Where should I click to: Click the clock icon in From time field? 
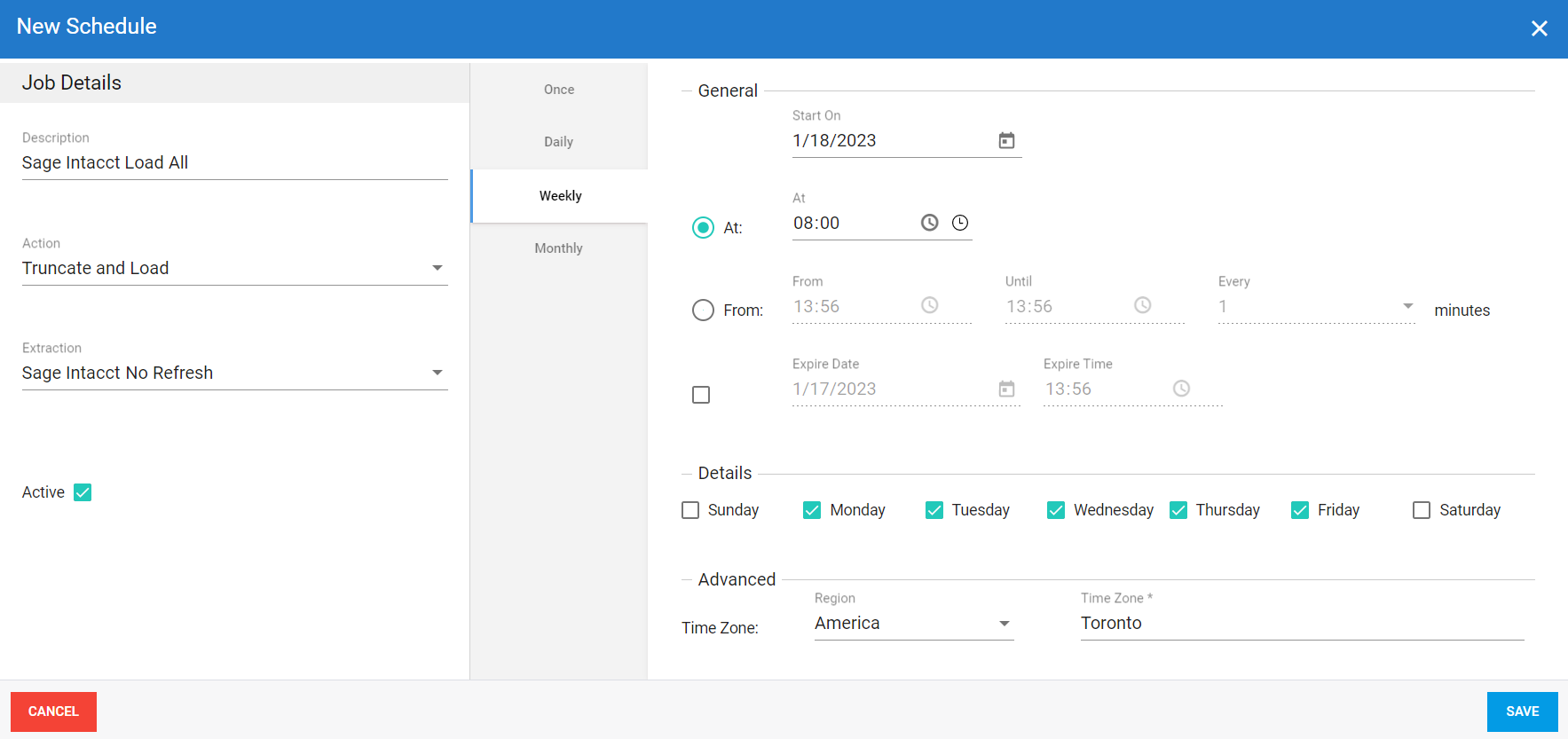(929, 305)
